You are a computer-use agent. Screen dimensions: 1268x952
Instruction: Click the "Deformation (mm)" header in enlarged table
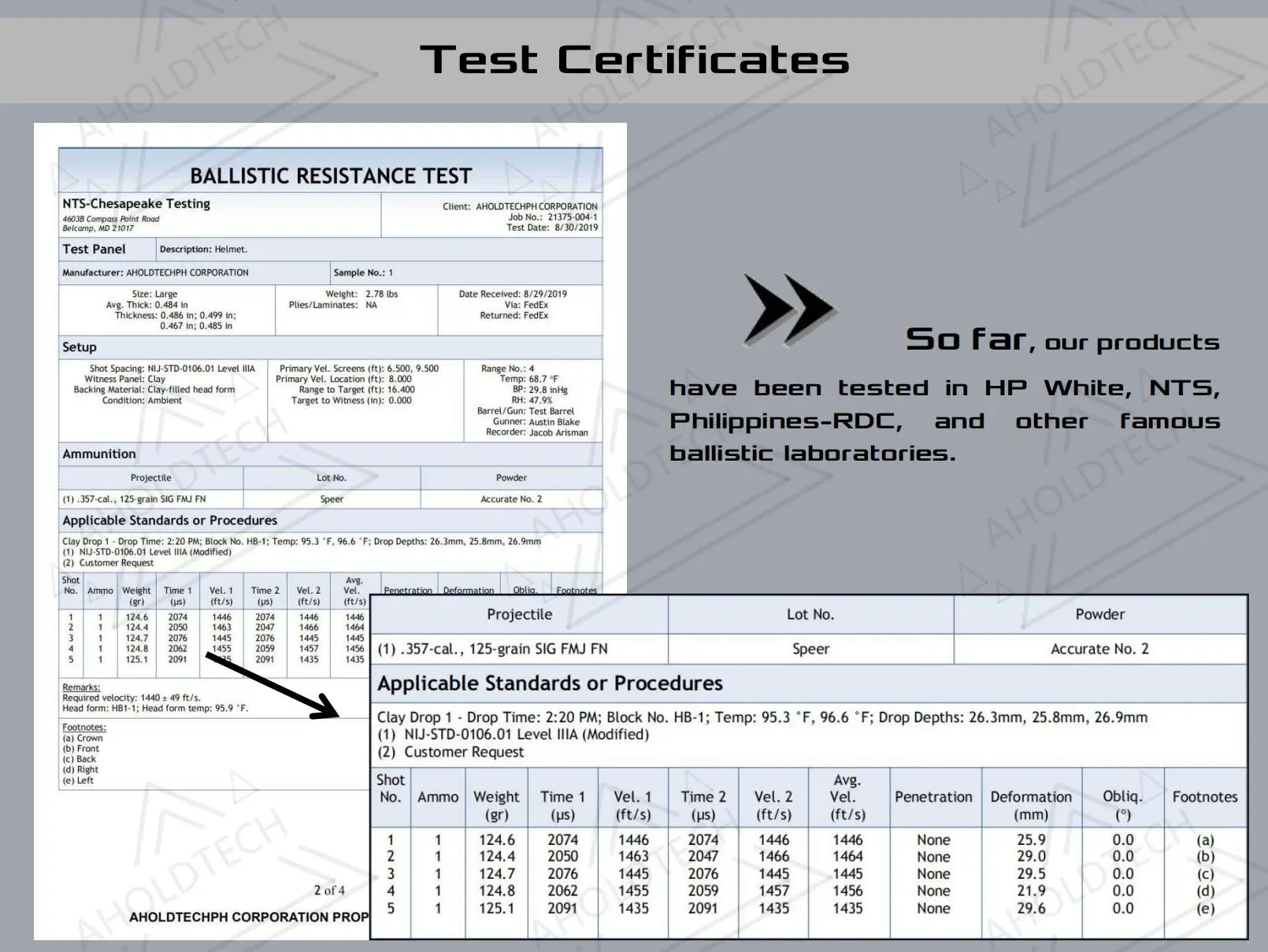pos(1031,805)
